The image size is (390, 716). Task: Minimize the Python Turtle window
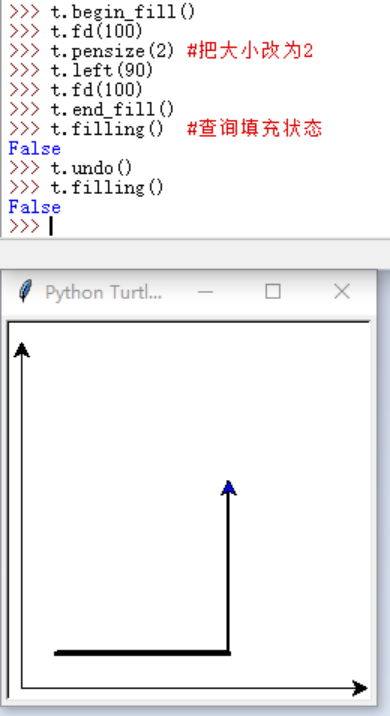206,292
